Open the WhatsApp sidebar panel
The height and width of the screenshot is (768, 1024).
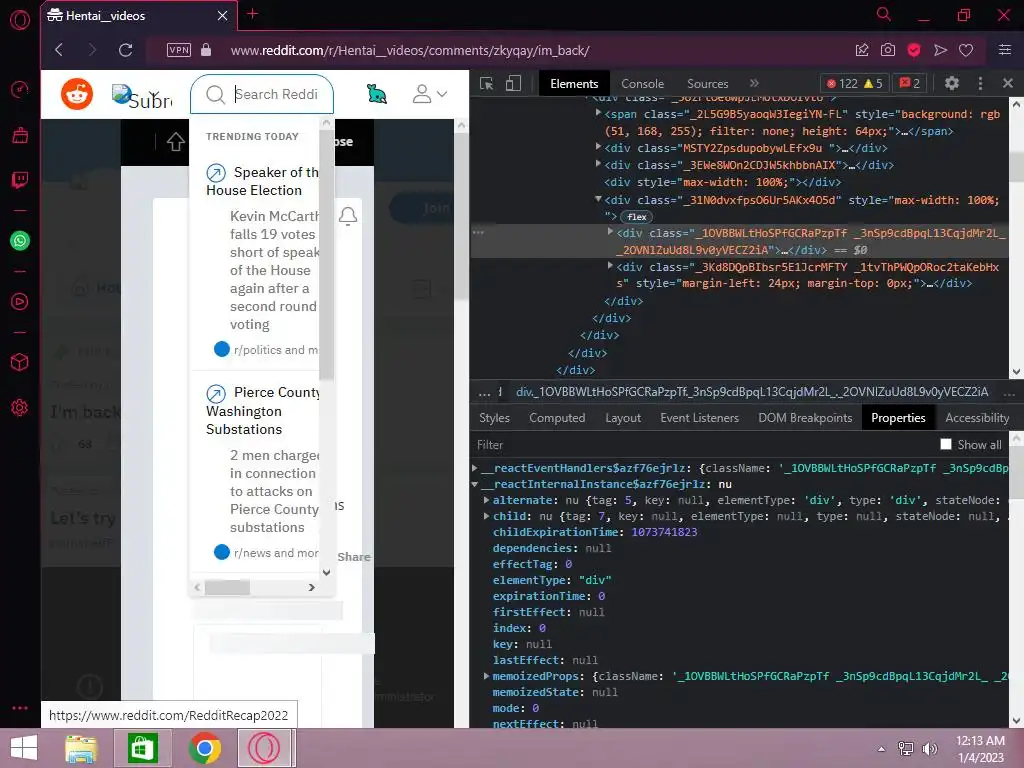tap(20, 240)
